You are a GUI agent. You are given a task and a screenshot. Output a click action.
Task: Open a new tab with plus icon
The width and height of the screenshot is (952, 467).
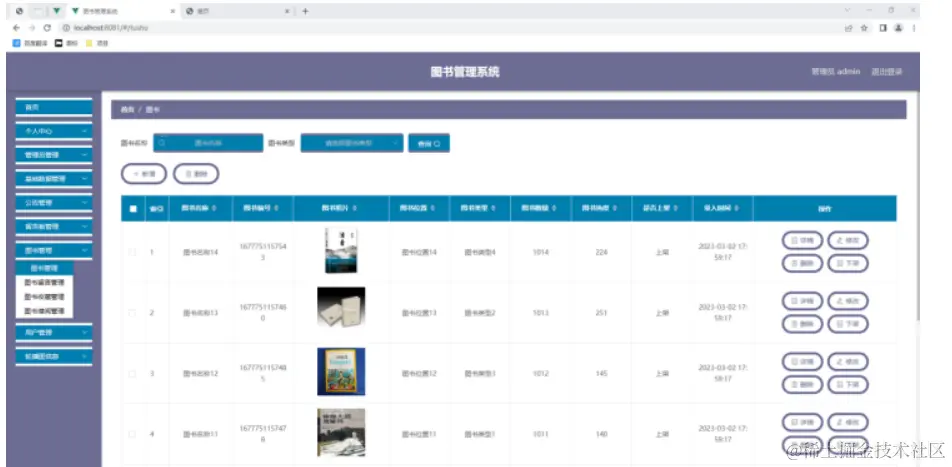pyautogui.click(x=305, y=11)
